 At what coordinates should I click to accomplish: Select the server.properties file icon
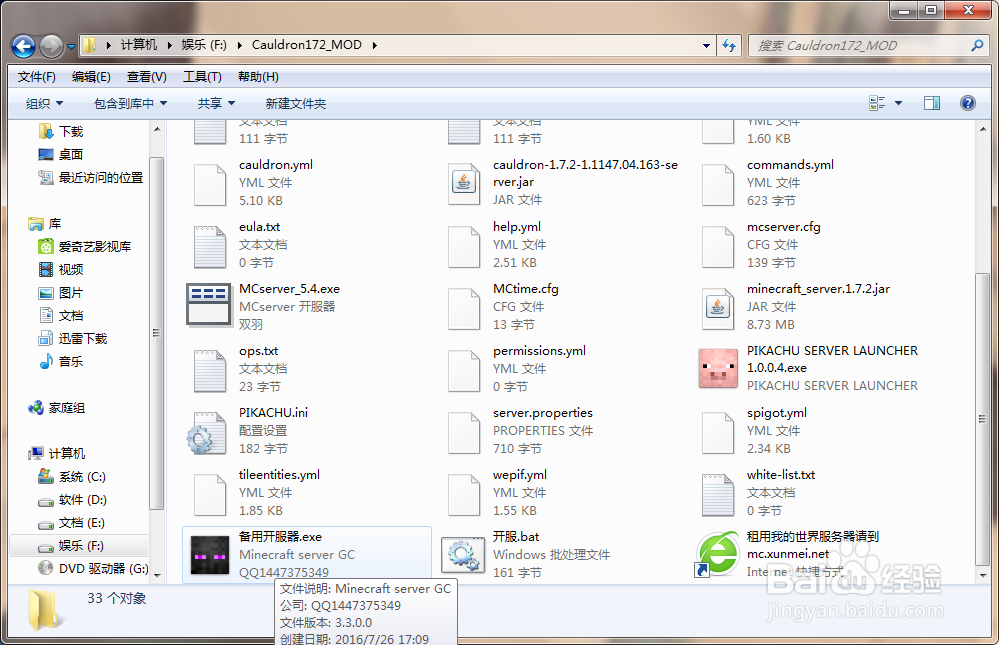pos(464,431)
